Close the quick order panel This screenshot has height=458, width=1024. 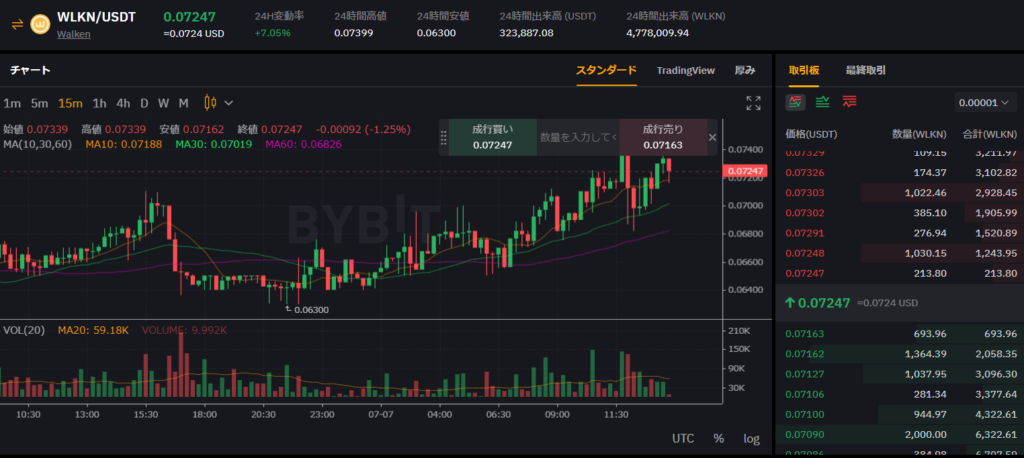(x=712, y=137)
